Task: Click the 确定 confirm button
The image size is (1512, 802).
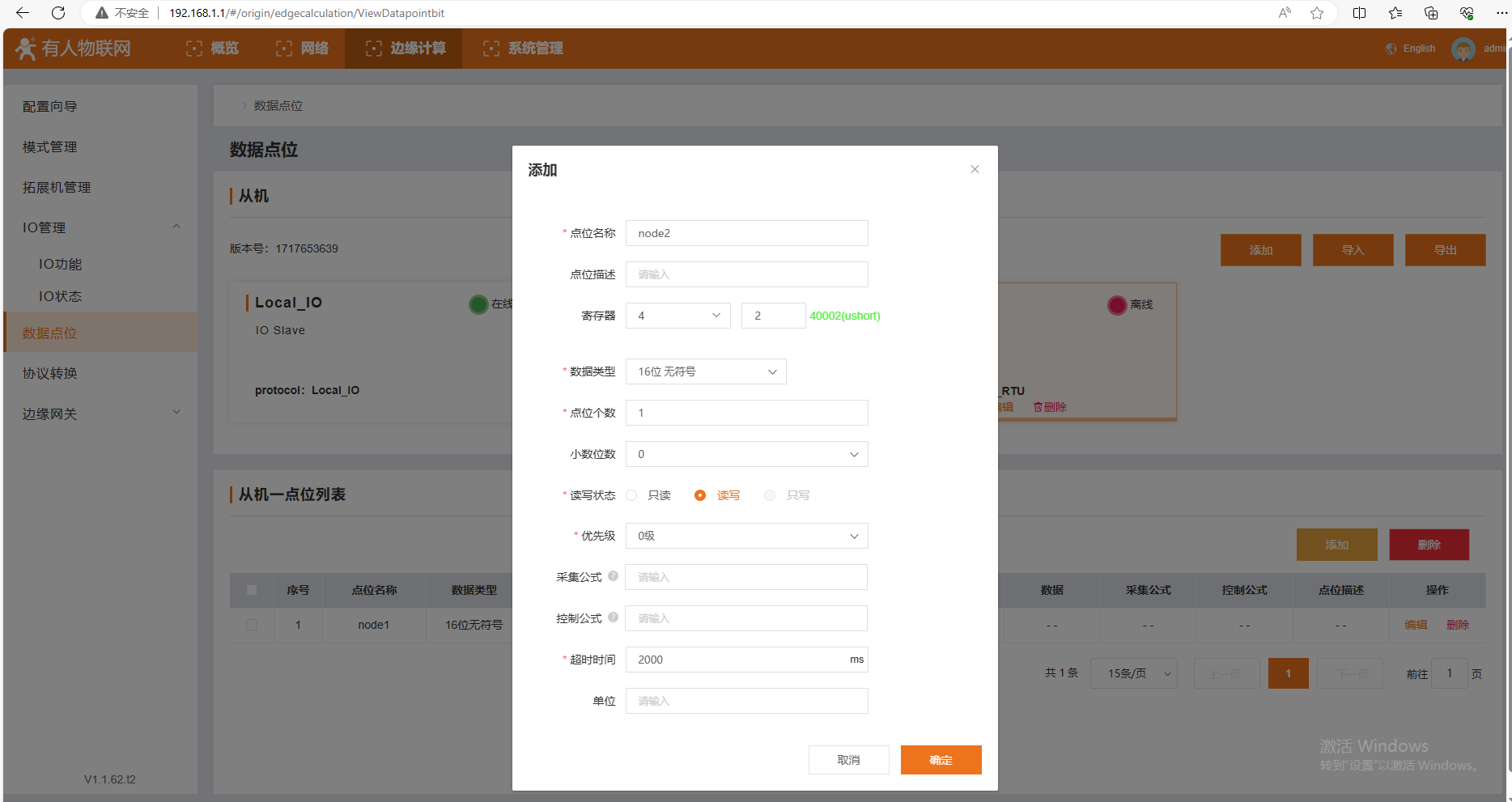Action: (941, 760)
